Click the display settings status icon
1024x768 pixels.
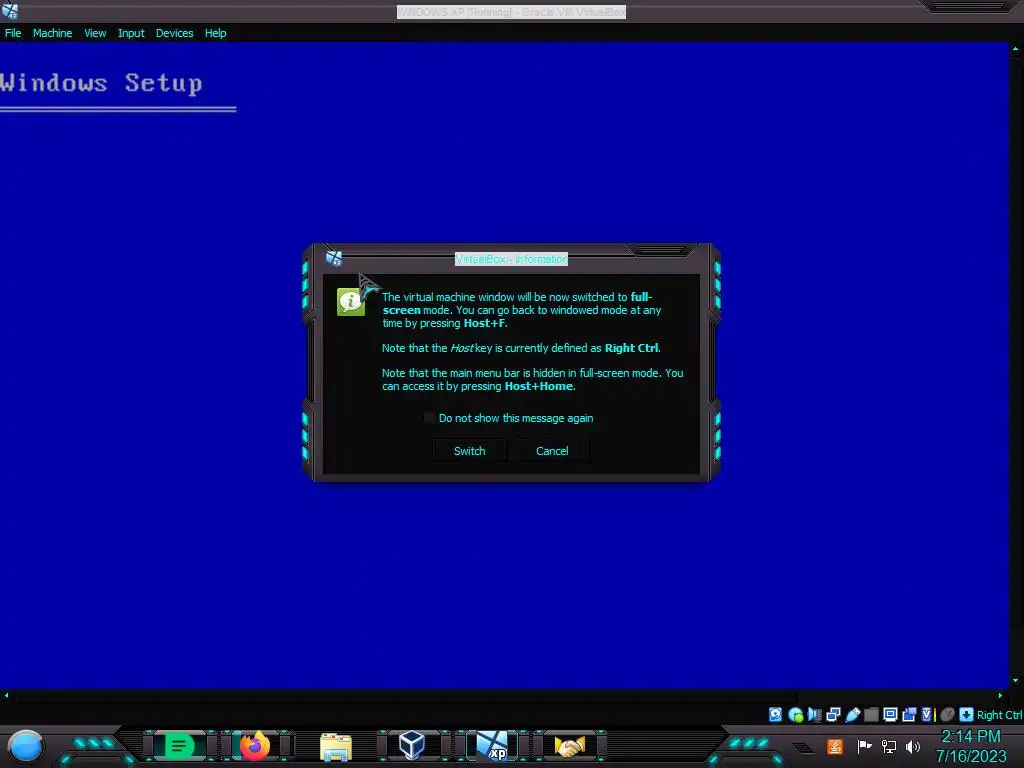pos(890,714)
